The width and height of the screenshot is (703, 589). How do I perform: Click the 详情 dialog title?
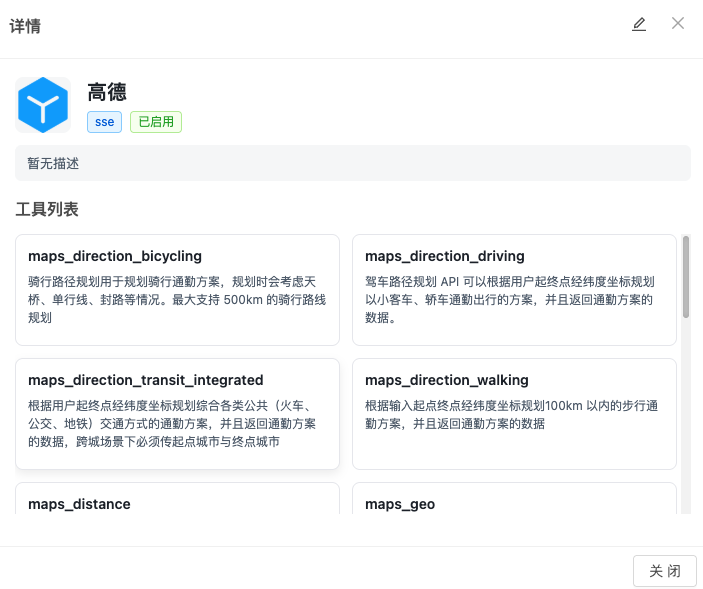click(25, 25)
